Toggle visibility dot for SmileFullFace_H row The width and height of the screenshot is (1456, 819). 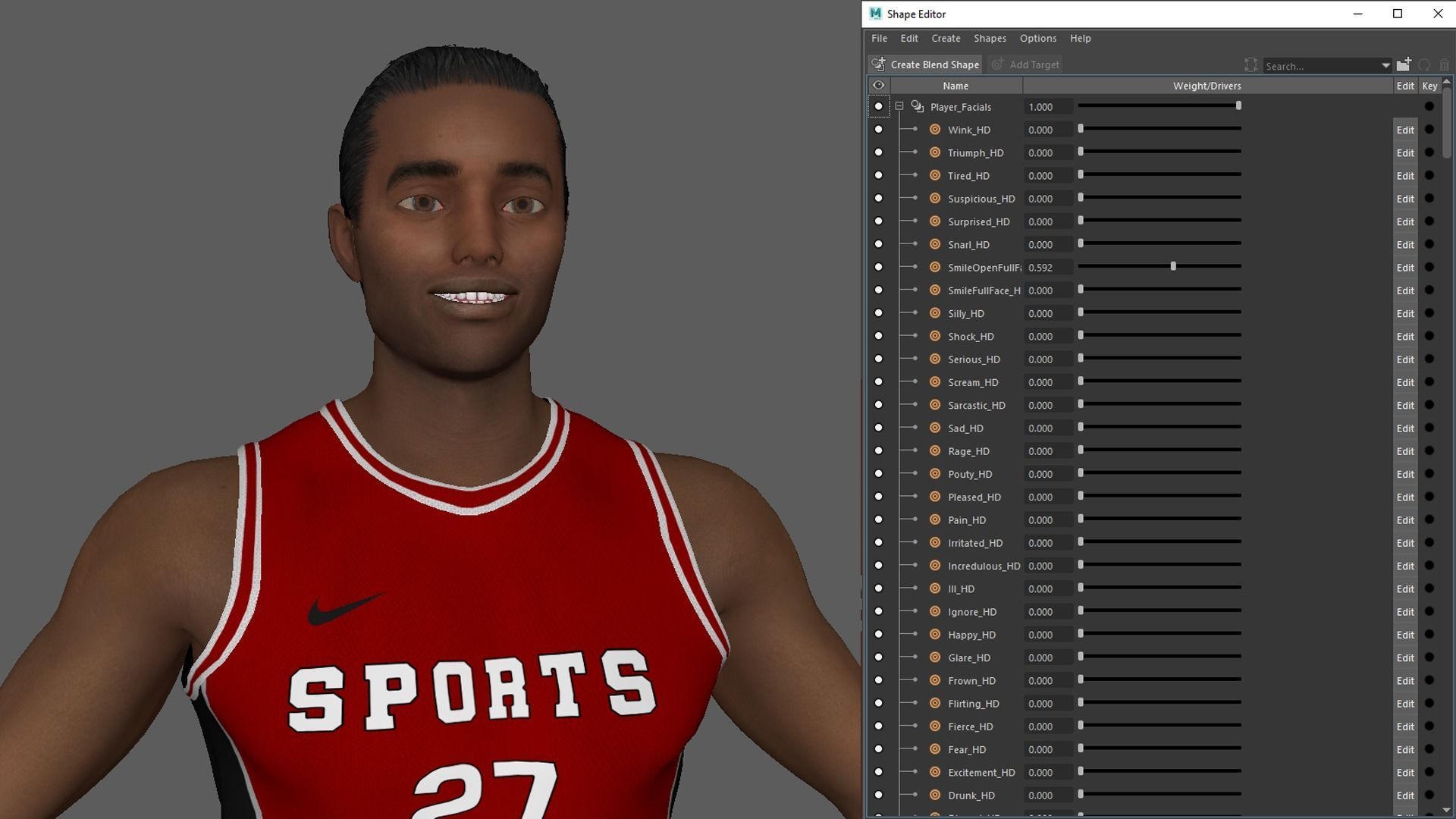(x=878, y=290)
